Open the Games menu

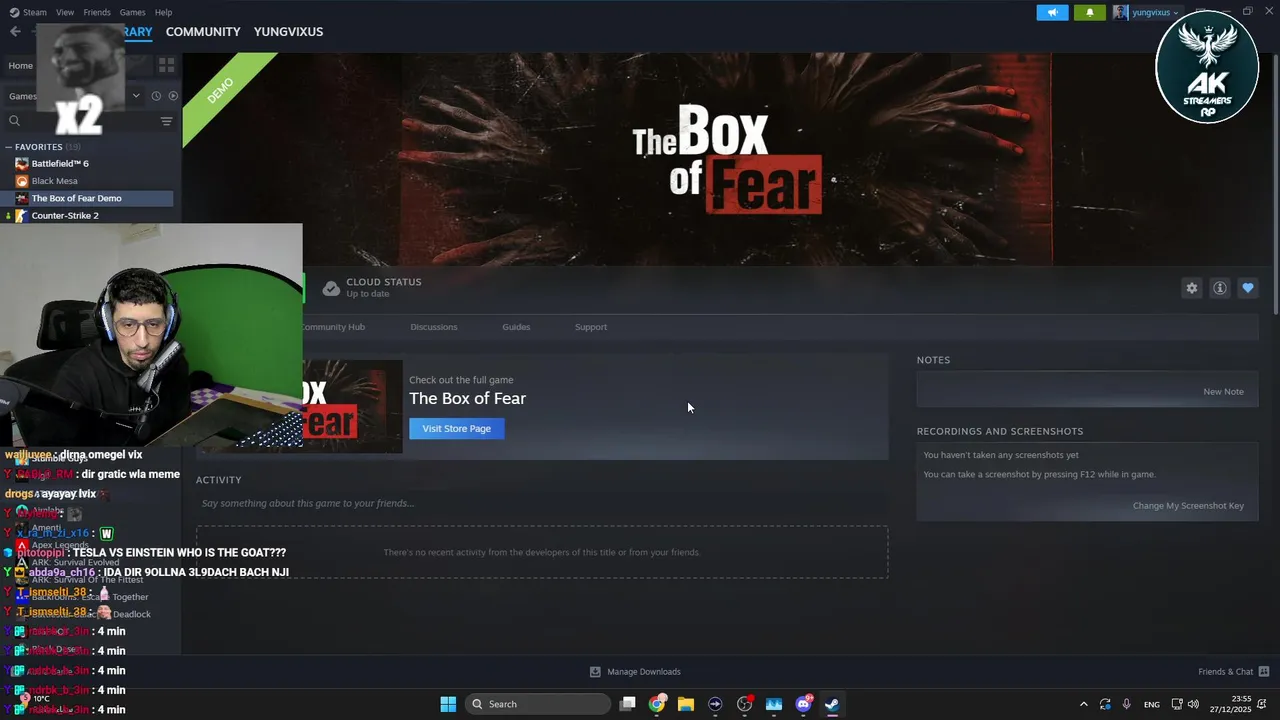tap(132, 12)
